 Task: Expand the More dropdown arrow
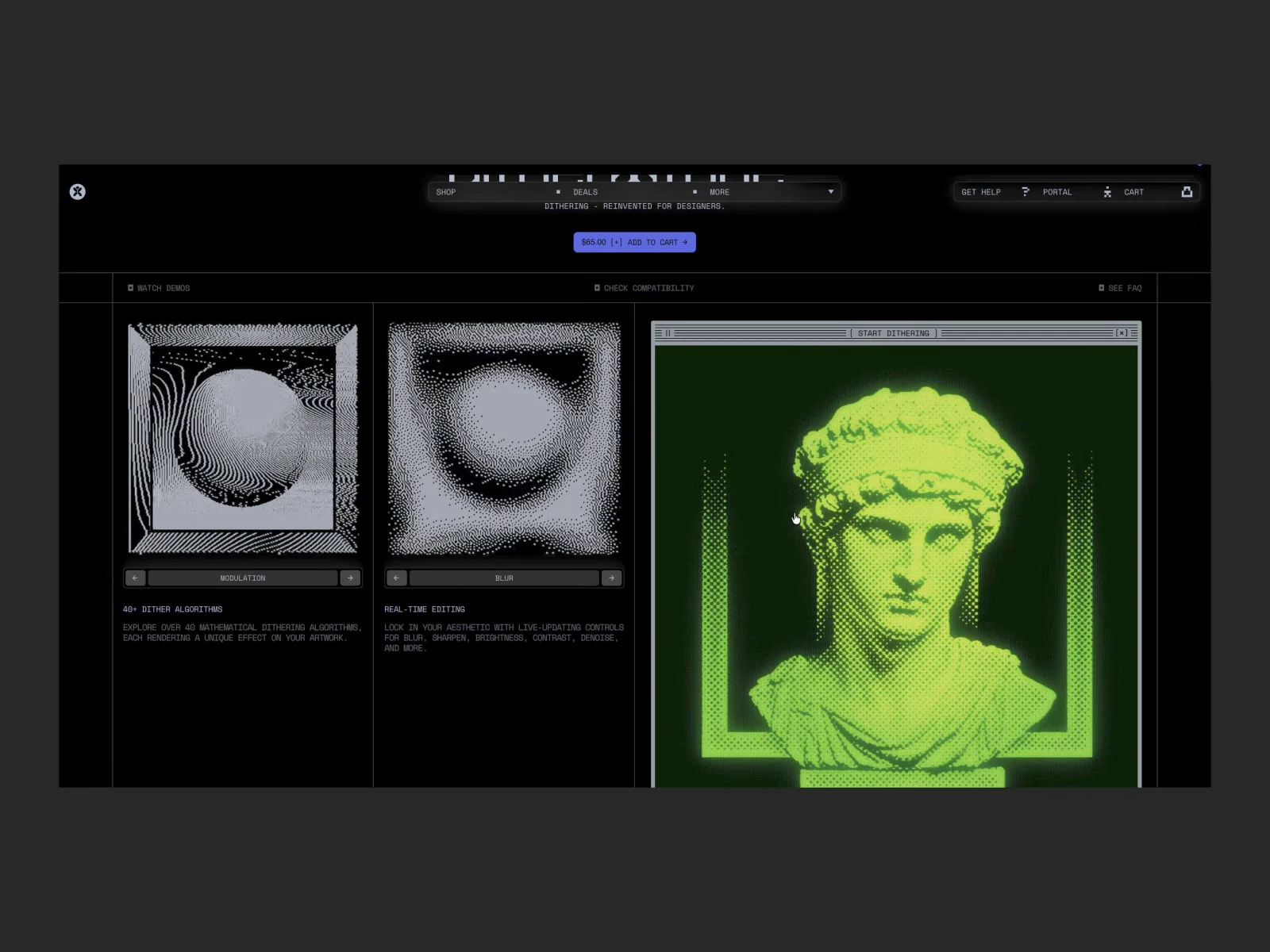tap(831, 192)
